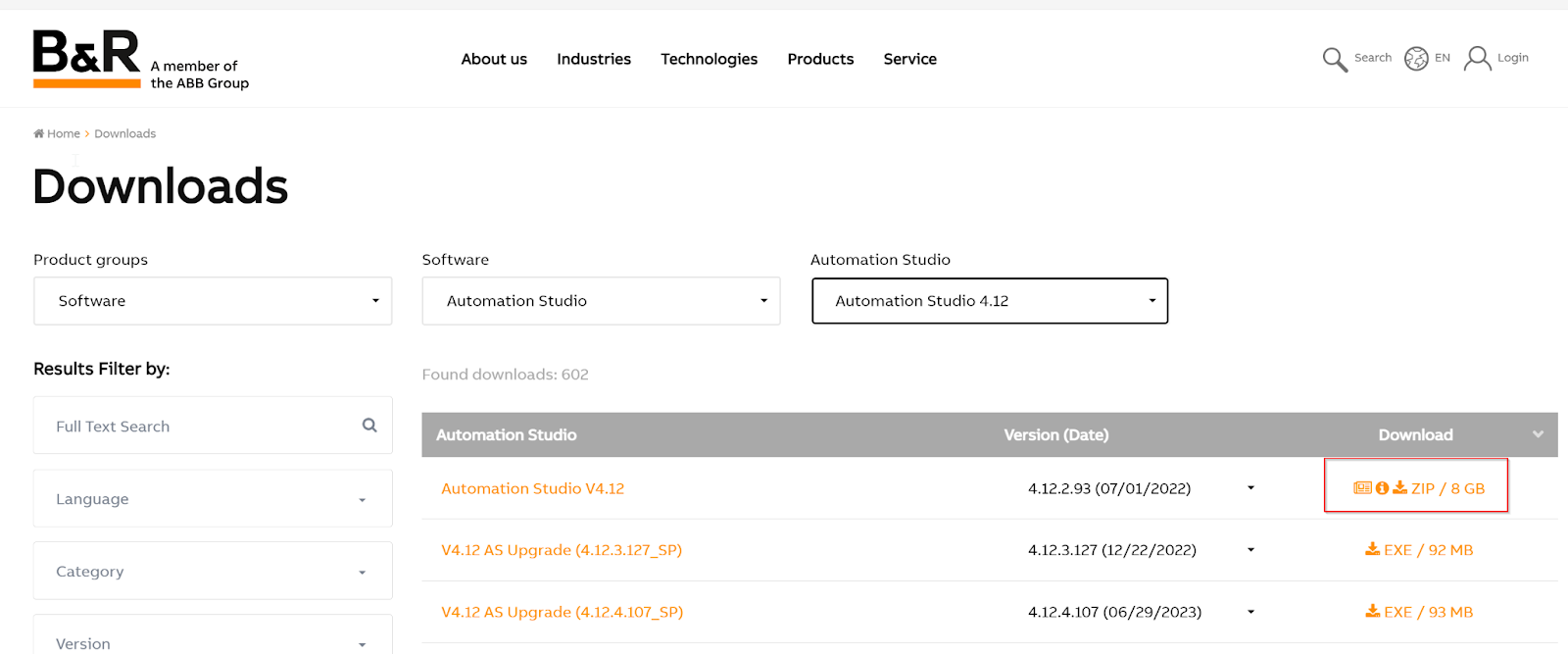
Task: Click the Found downloads: 602 text
Action: click(x=505, y=375)
